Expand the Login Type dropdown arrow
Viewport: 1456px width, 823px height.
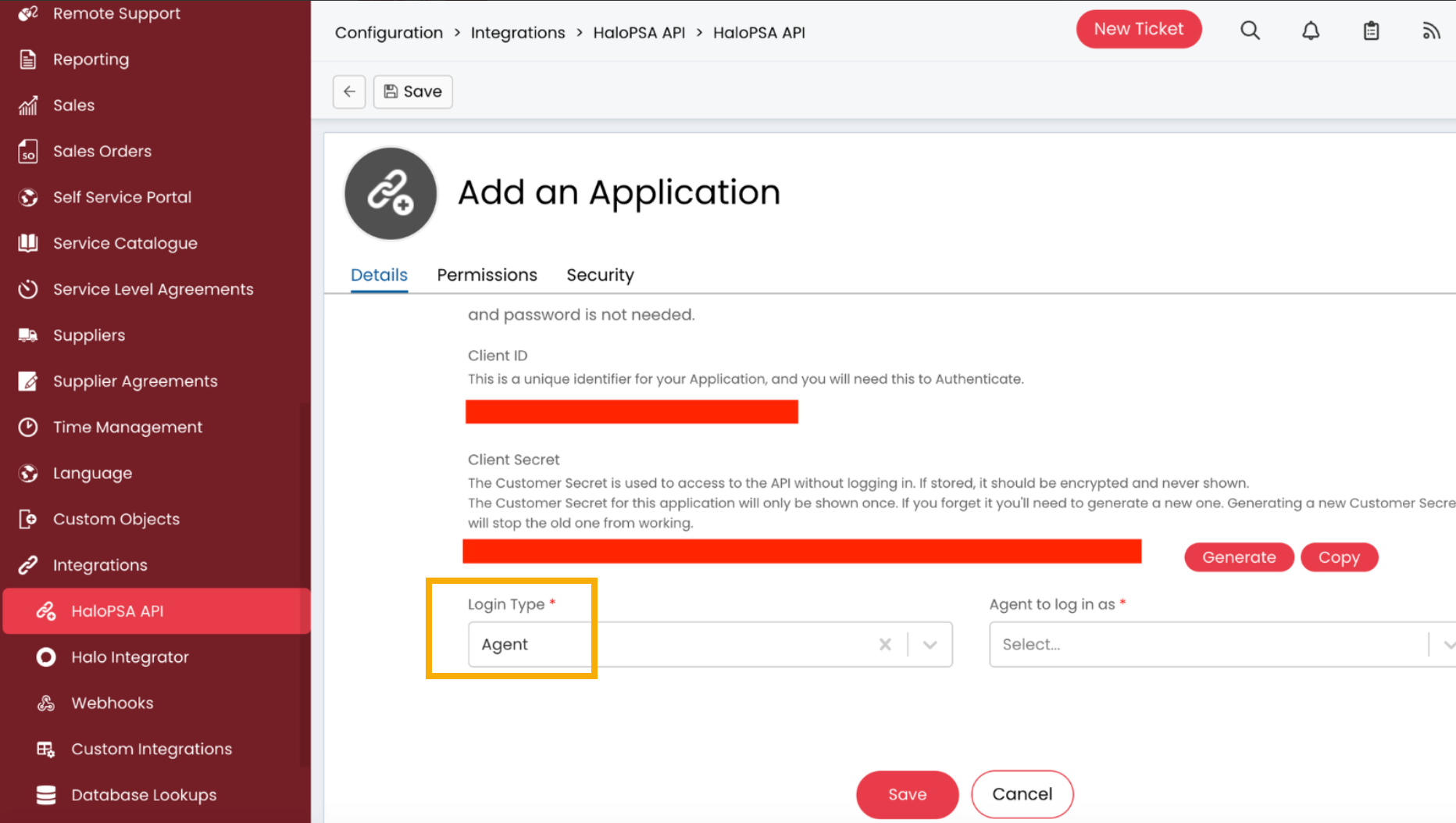click(x=930, y=645)
